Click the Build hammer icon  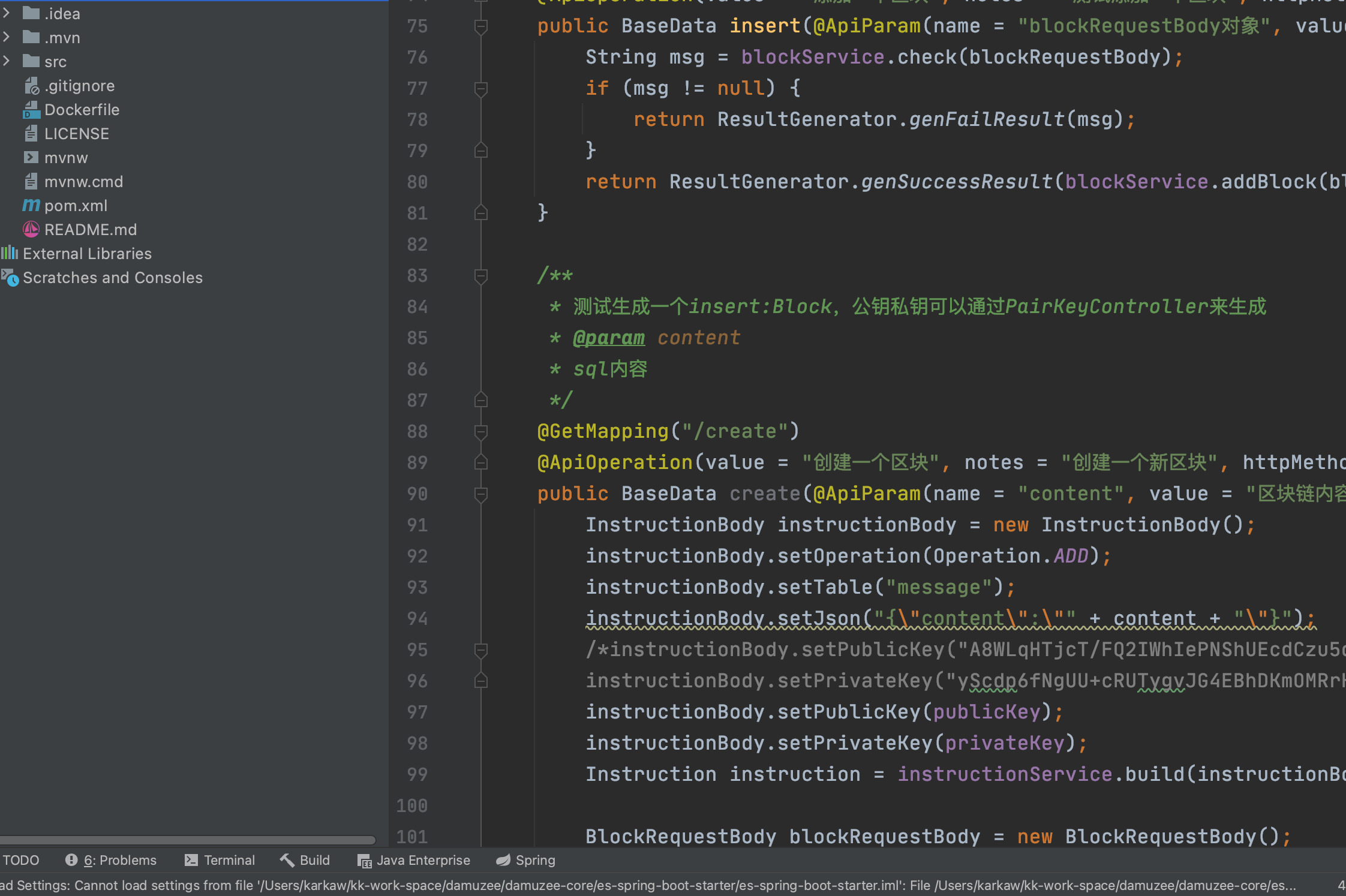coord(287,860)
